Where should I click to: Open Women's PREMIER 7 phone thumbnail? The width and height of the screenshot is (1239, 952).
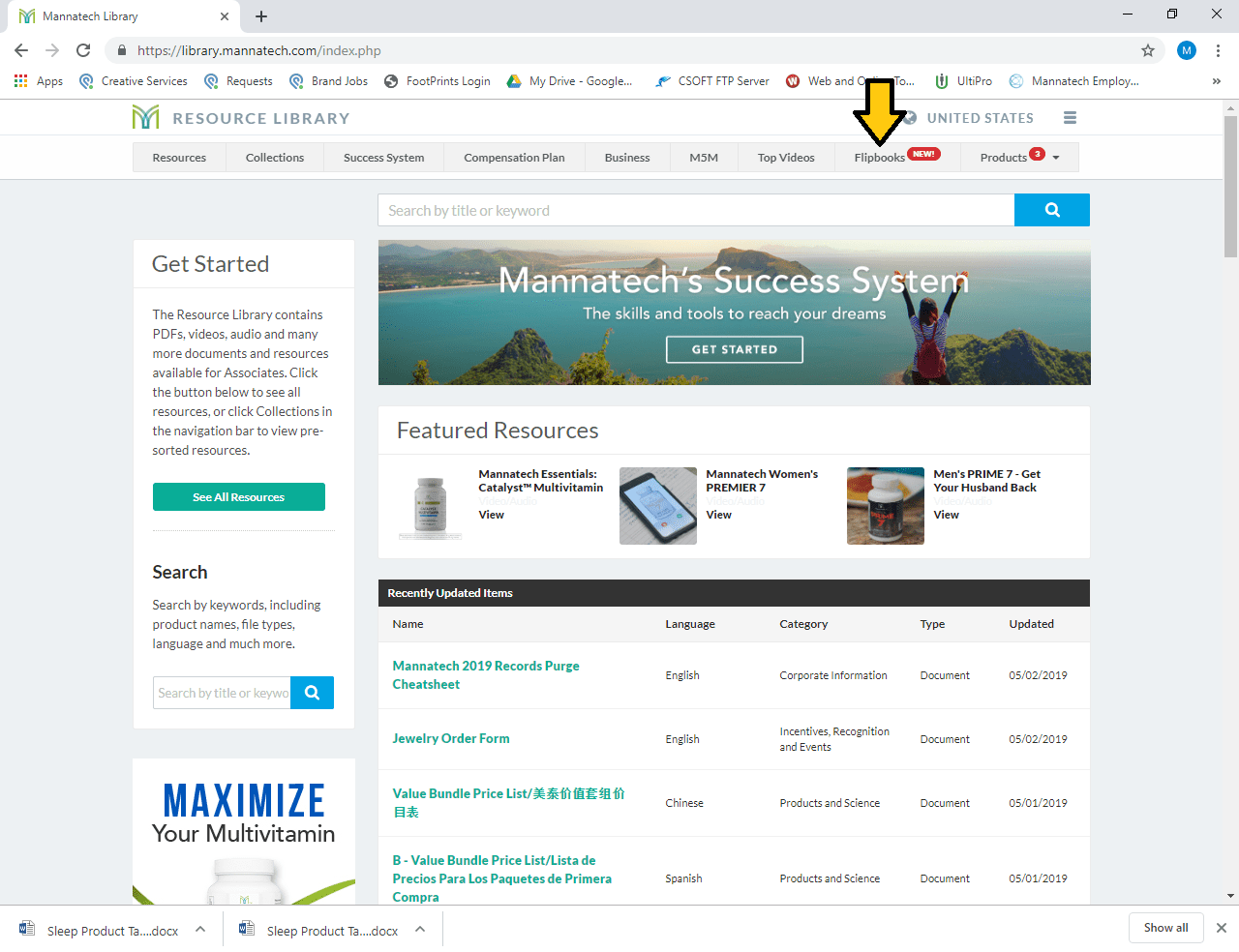658,506
